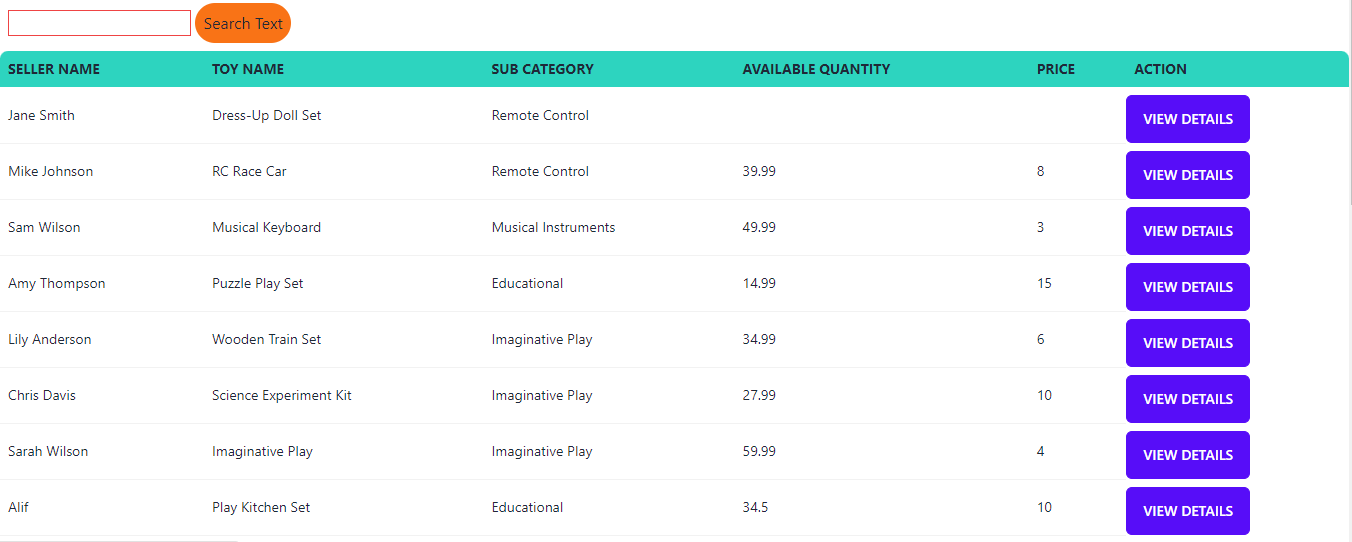This screenshot has width=1352, height=542.
Task: Open View Details for RC Race Car
Action: point(1187,175)
